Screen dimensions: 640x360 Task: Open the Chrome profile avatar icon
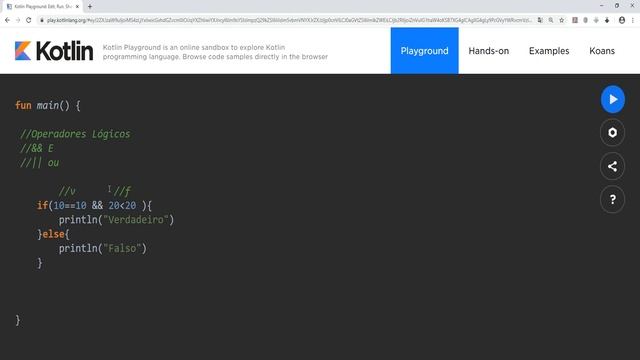(622, 20)
